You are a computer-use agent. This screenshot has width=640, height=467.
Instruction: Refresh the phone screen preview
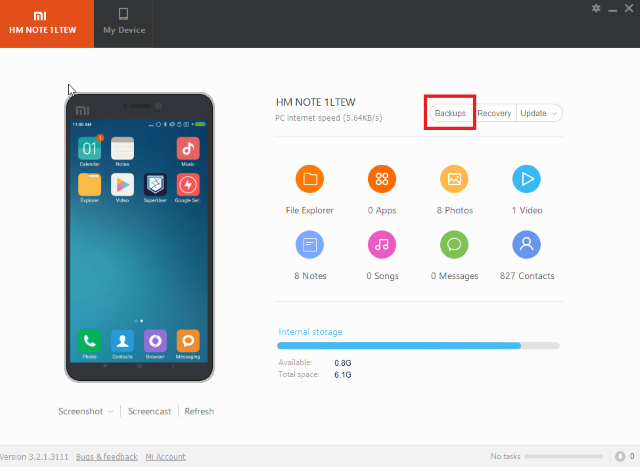pyautogui.click(x=199, y=411)
